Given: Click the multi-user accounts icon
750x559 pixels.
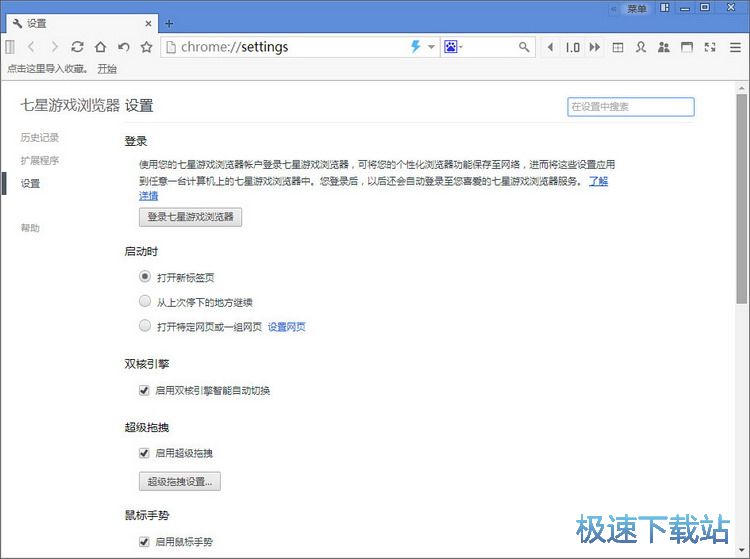Looking at the screenshot, I should (x=663, y=47).
